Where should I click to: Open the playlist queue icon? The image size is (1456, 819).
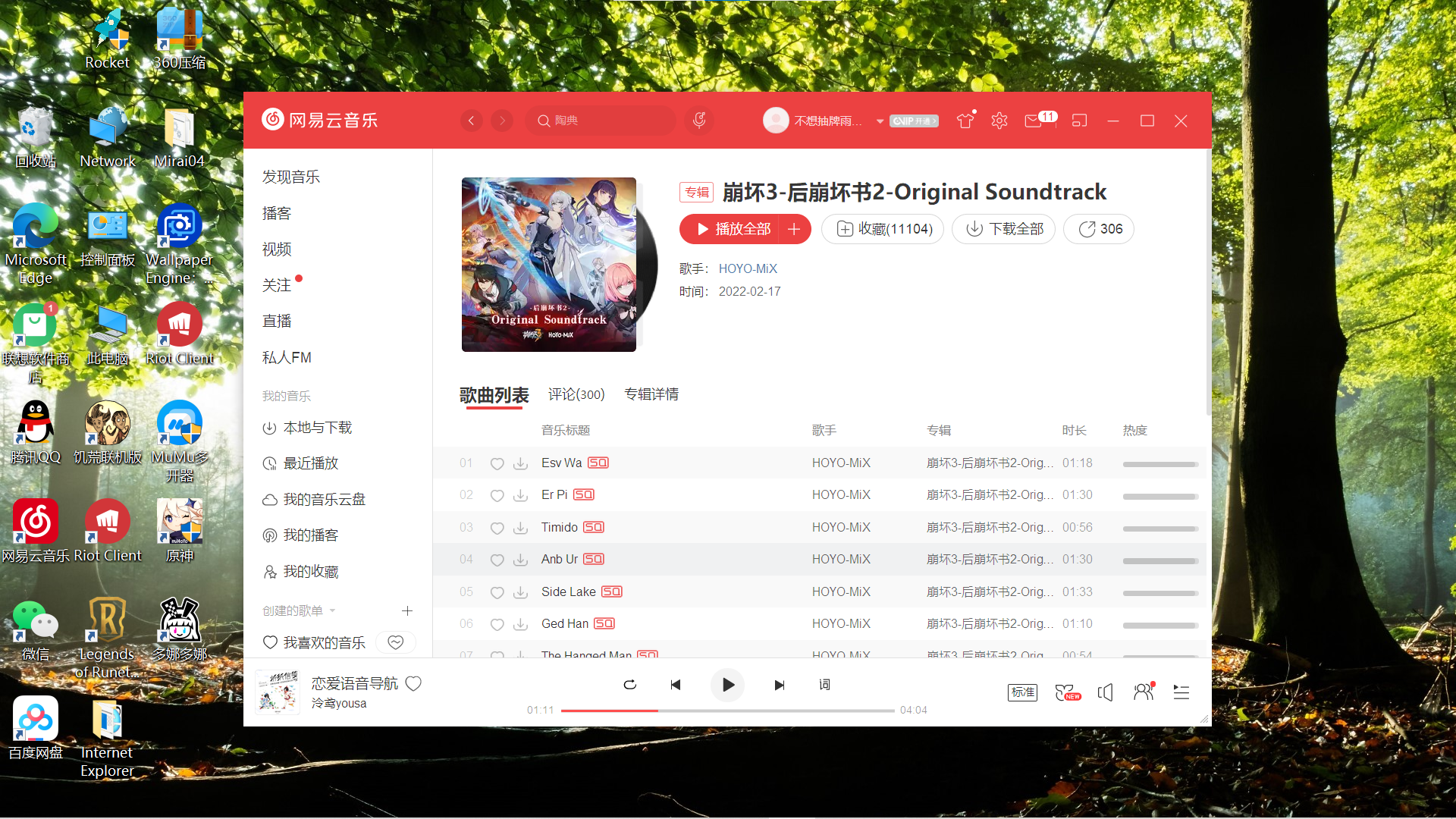(1181, 692)
